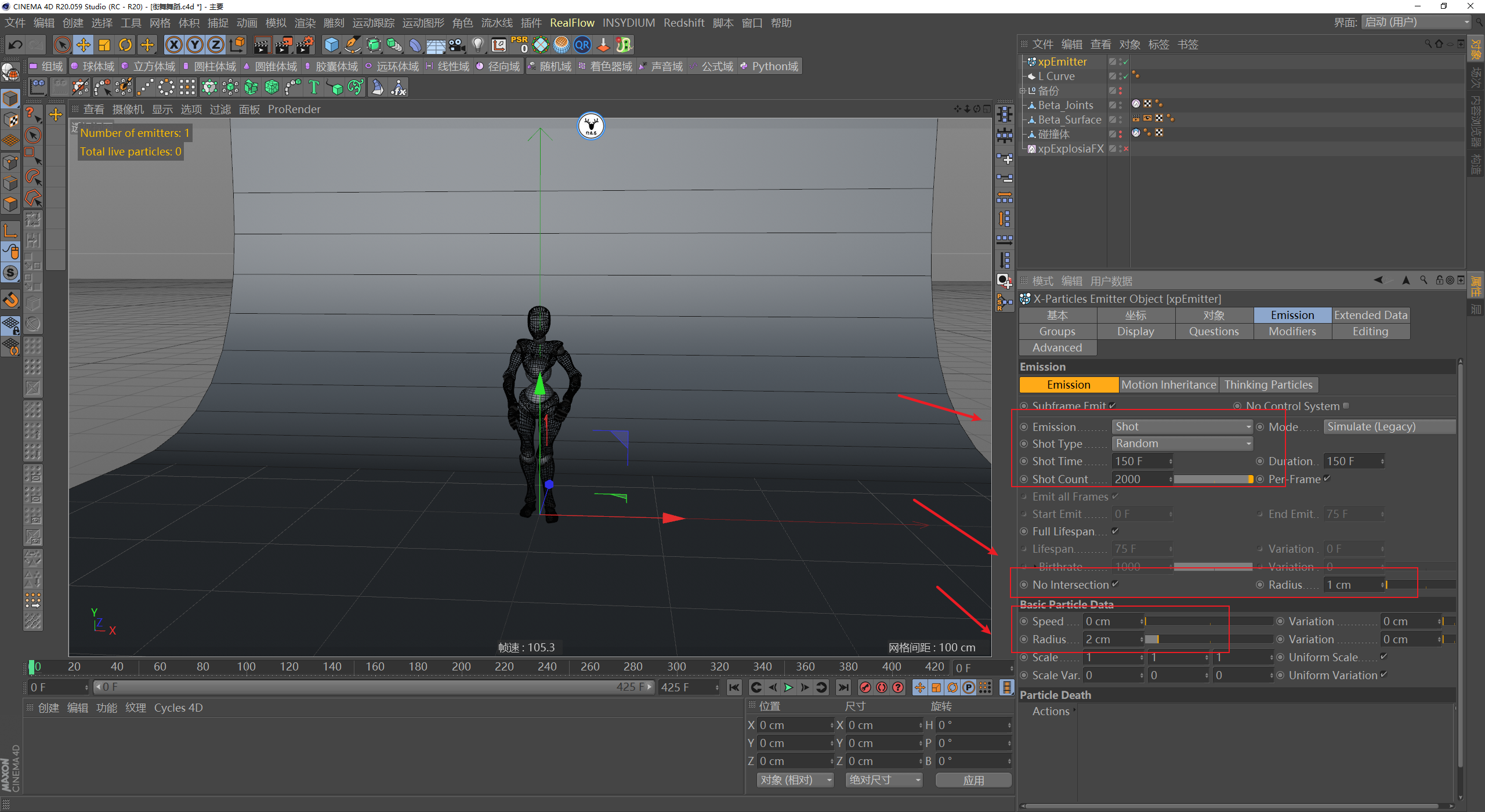Viewport: 1485px width, 812px height.
Task: Click the Render to Picture Viewer icon
Action: click(283, 45)
